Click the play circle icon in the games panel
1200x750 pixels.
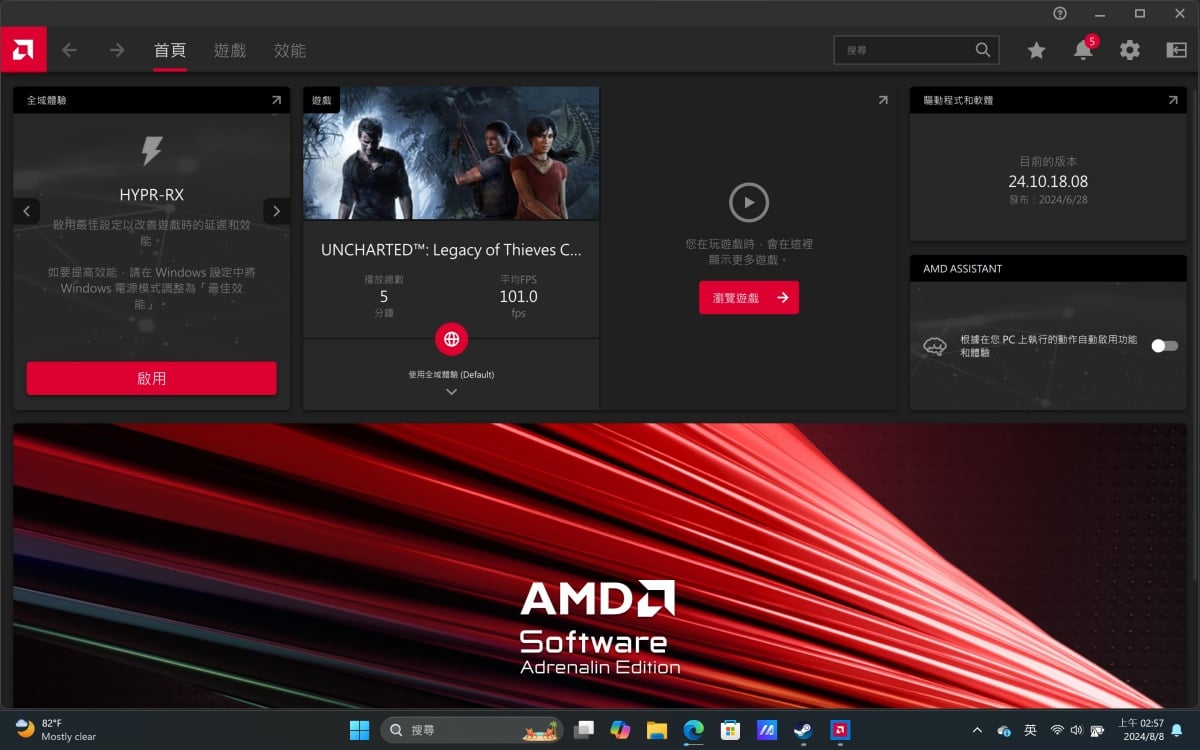click(x=748, y=203)
